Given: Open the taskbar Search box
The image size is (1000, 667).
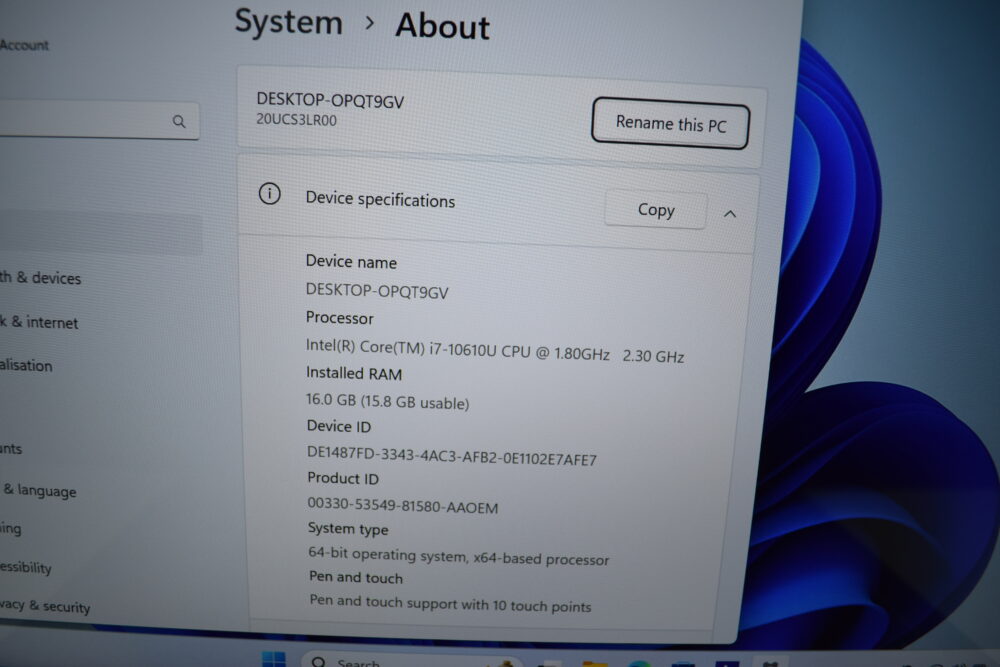Looking at the screenshot, I should (411, 661).
